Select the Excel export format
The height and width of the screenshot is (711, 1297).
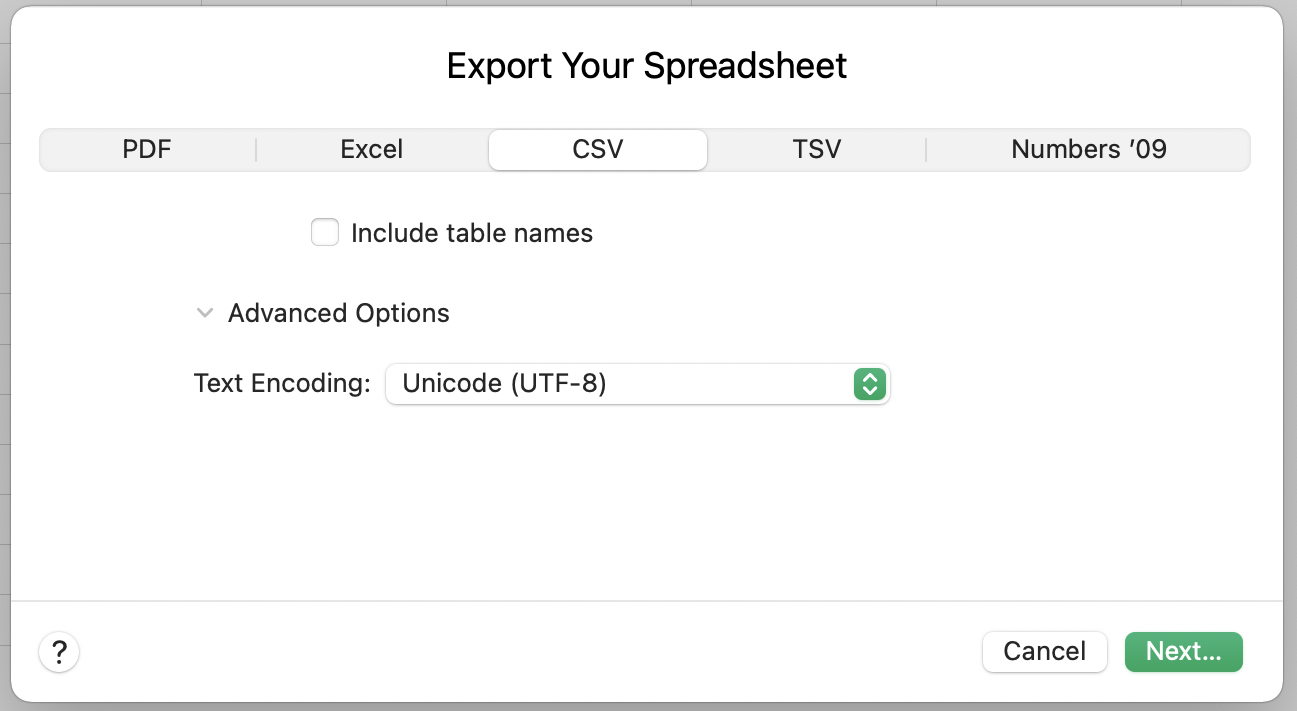click(371, 148)
